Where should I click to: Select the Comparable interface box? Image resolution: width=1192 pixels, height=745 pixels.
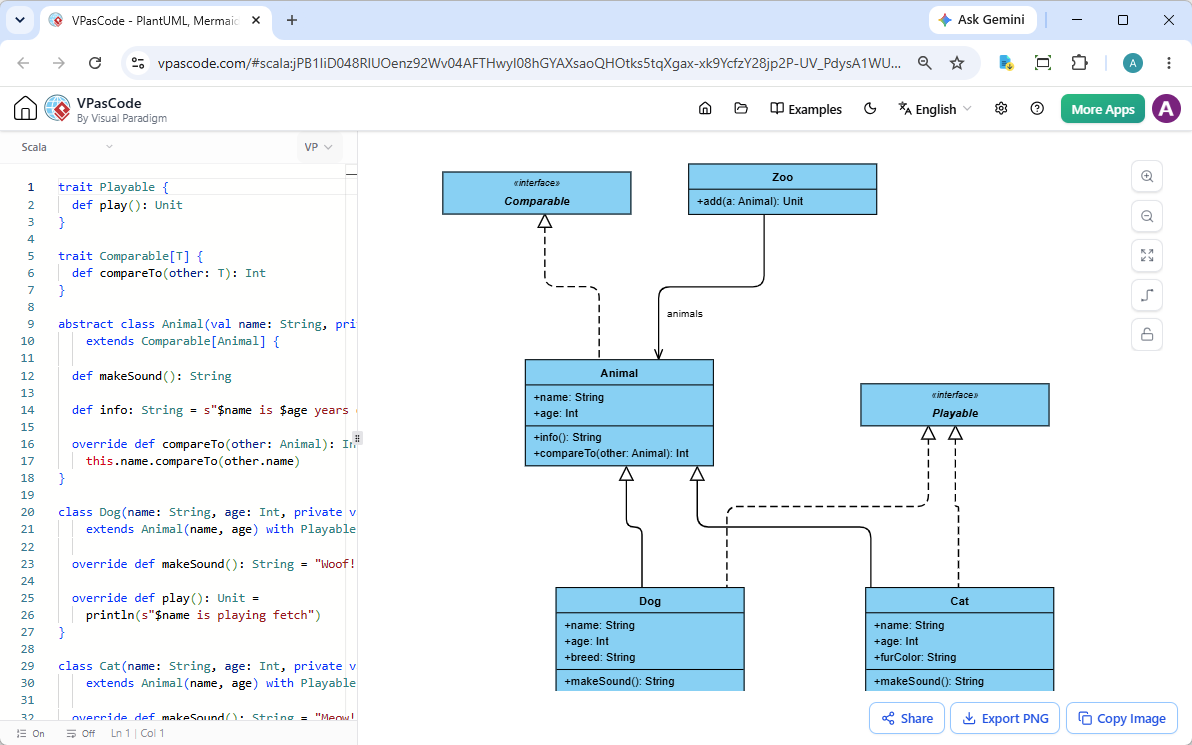[537, 193]
